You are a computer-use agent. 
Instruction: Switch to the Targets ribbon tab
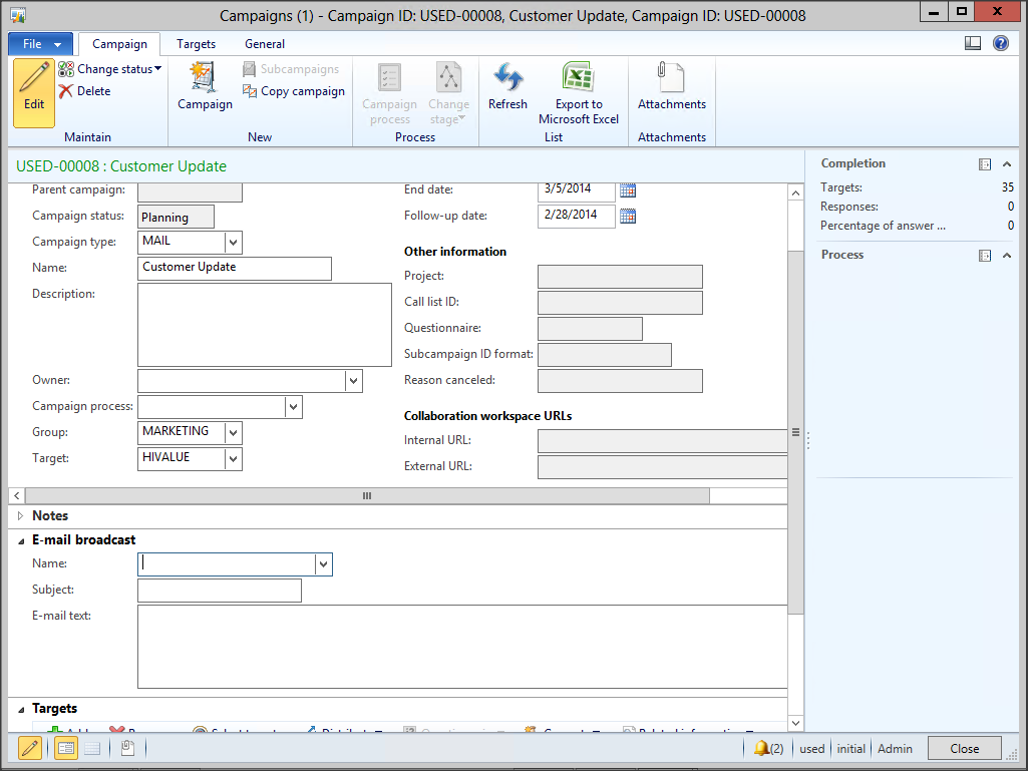point(196,44)
